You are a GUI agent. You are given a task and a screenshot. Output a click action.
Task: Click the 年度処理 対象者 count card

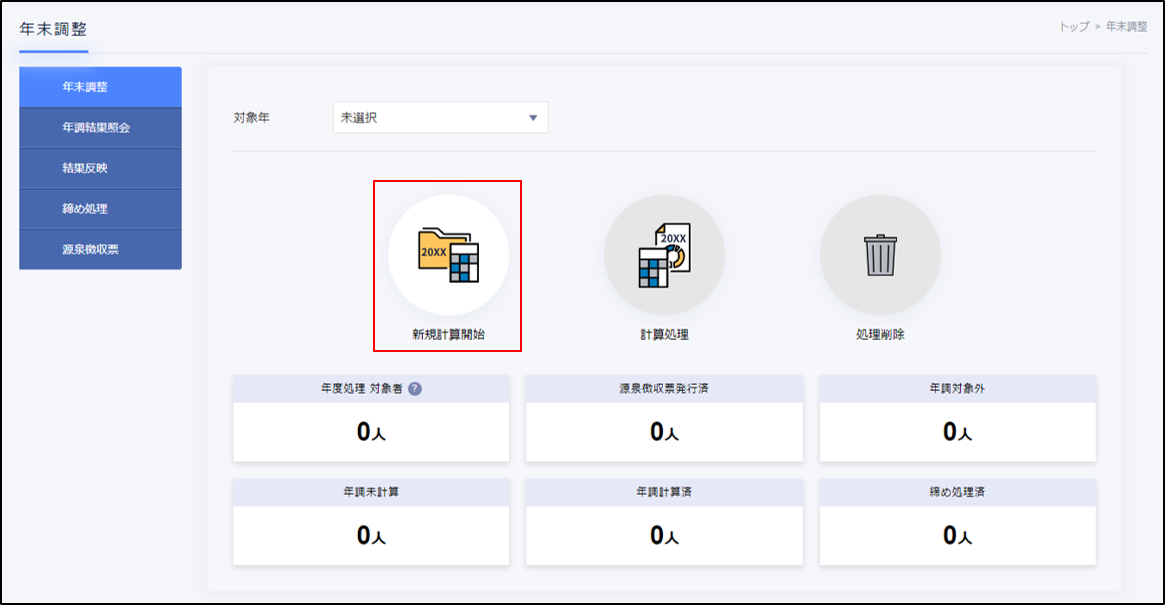tap(371, 430)
